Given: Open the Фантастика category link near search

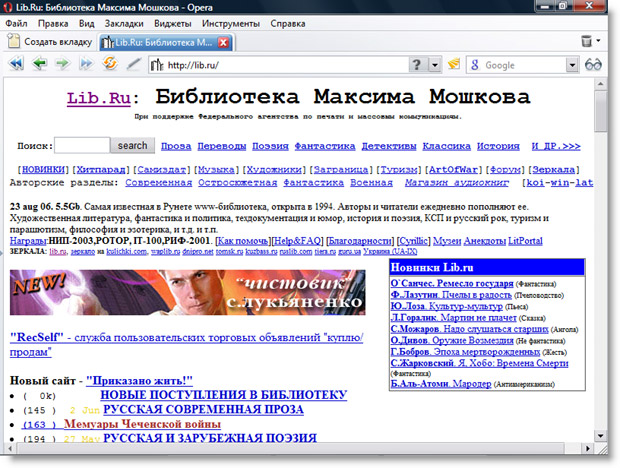Looking at the screenshot, I should click(x=325, y=146).
